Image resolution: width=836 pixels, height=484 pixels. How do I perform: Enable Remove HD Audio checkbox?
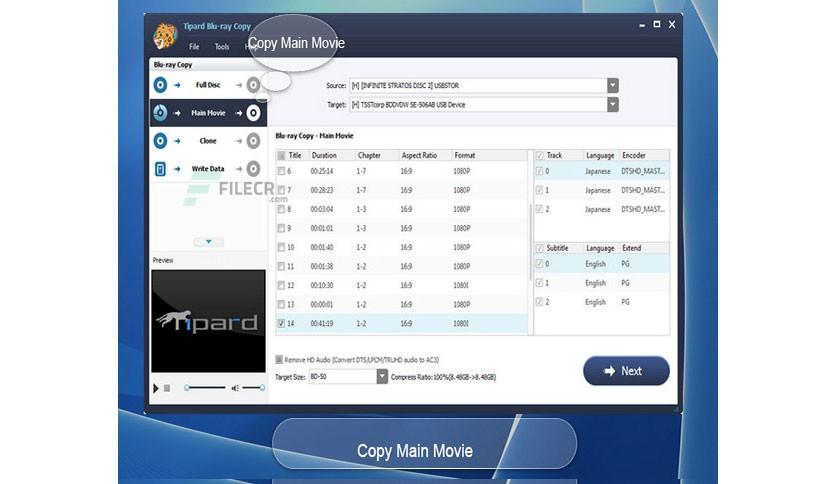coord(279,360)
